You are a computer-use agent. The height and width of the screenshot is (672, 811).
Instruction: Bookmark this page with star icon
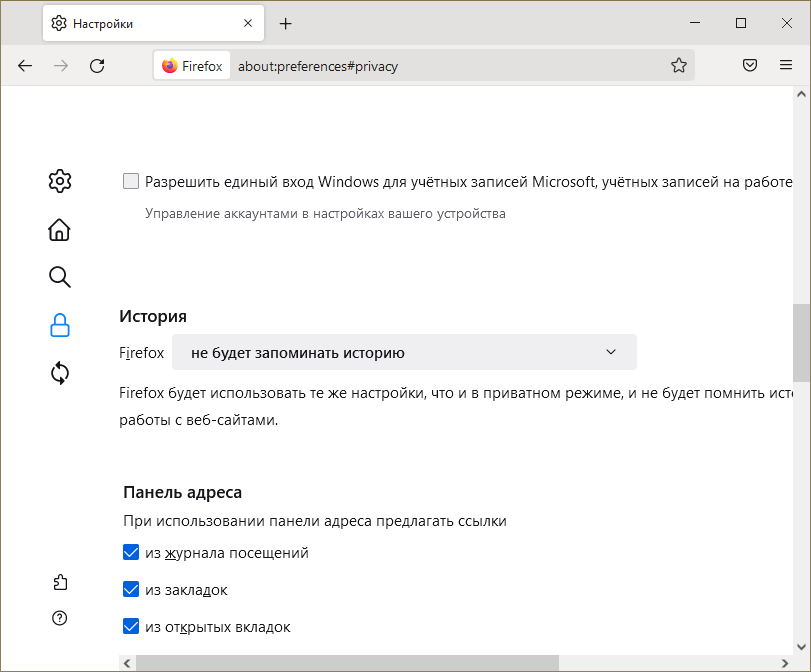pyautogui.click(x=679, y=66)
